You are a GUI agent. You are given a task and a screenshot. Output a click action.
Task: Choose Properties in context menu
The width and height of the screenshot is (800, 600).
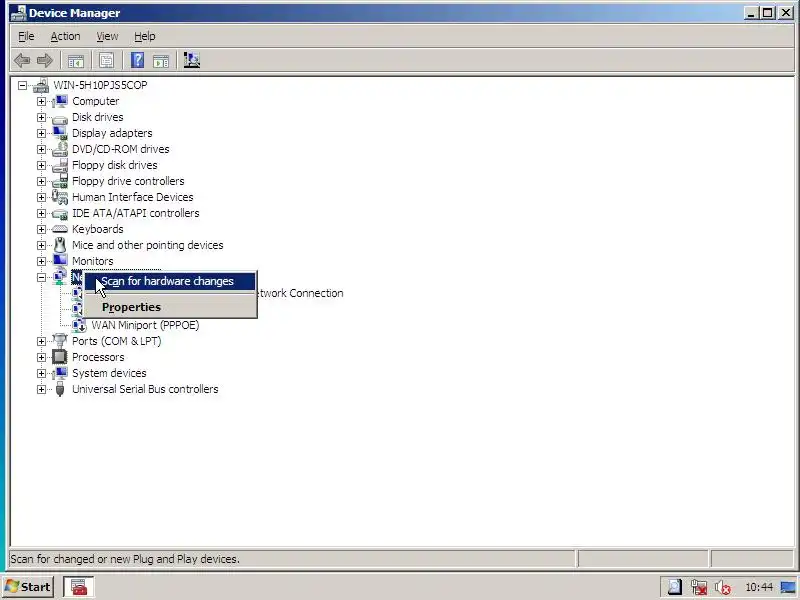pos(170,307)
